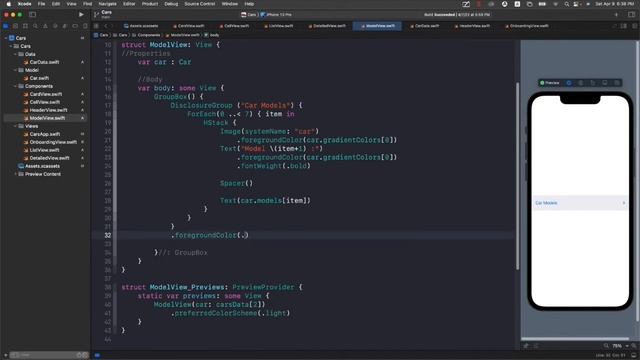This screenshot has width=640, height=360.
Task: Toggle the inspectors panel on the right
Action: (x=631, y=15)
